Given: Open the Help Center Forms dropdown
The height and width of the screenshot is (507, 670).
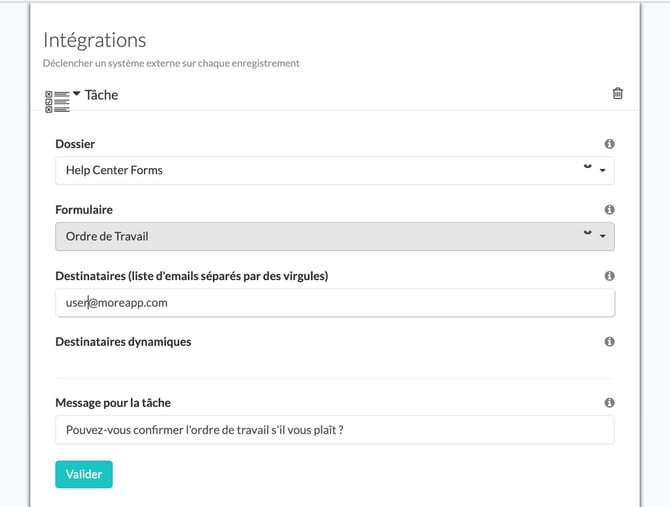Looking at the screenshot, I should [x=320, y=170].
